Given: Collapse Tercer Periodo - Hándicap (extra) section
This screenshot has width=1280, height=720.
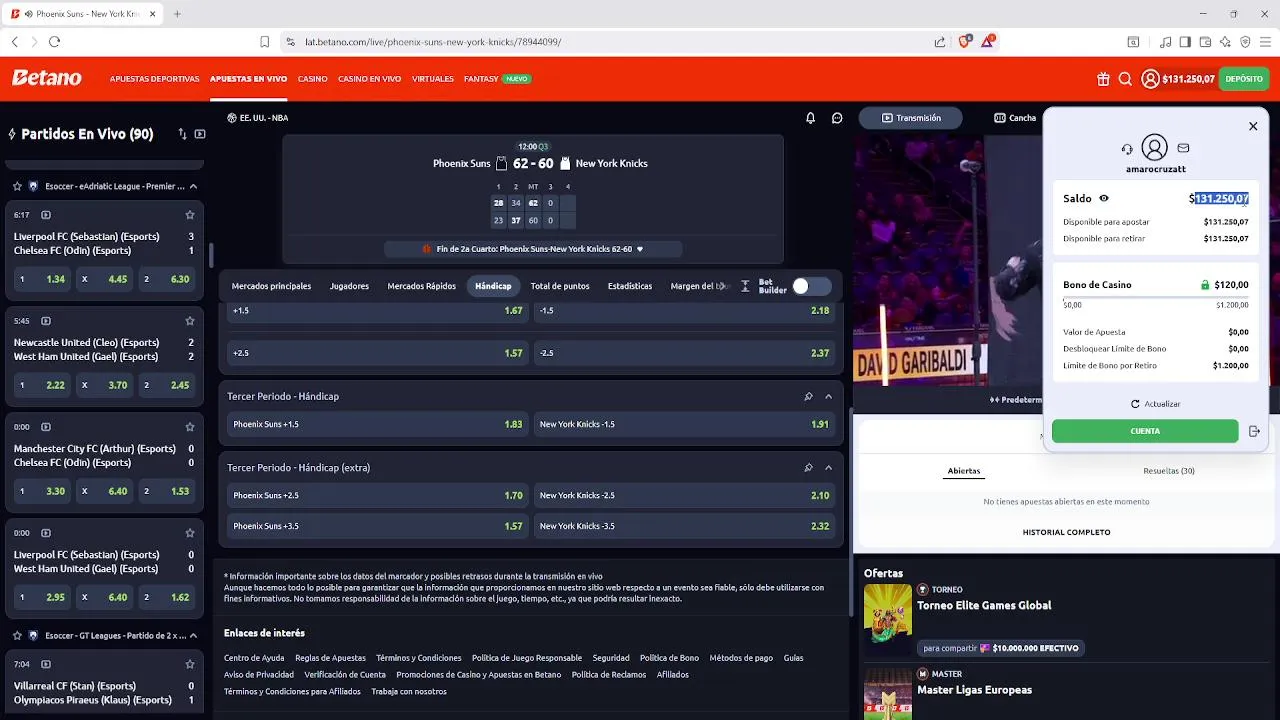Looking at the screenshot, I should click(828, 468).
